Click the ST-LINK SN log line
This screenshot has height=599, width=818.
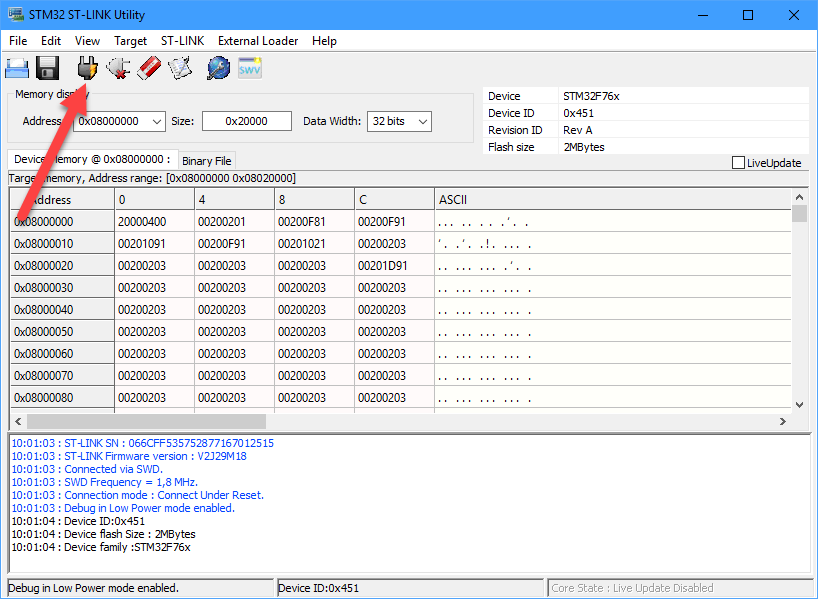coord(142,443)
